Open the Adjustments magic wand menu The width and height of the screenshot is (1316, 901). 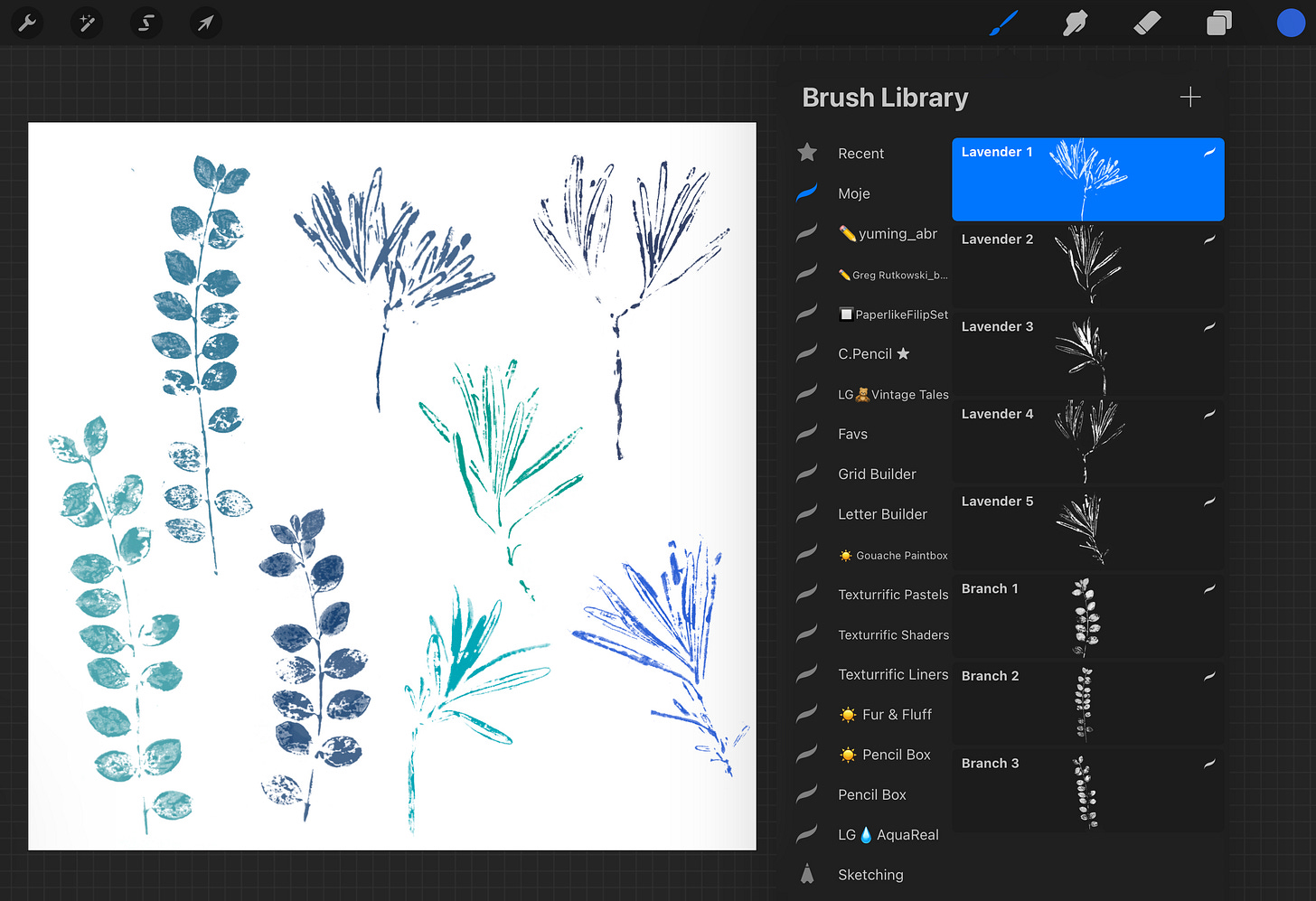point(87,23)
